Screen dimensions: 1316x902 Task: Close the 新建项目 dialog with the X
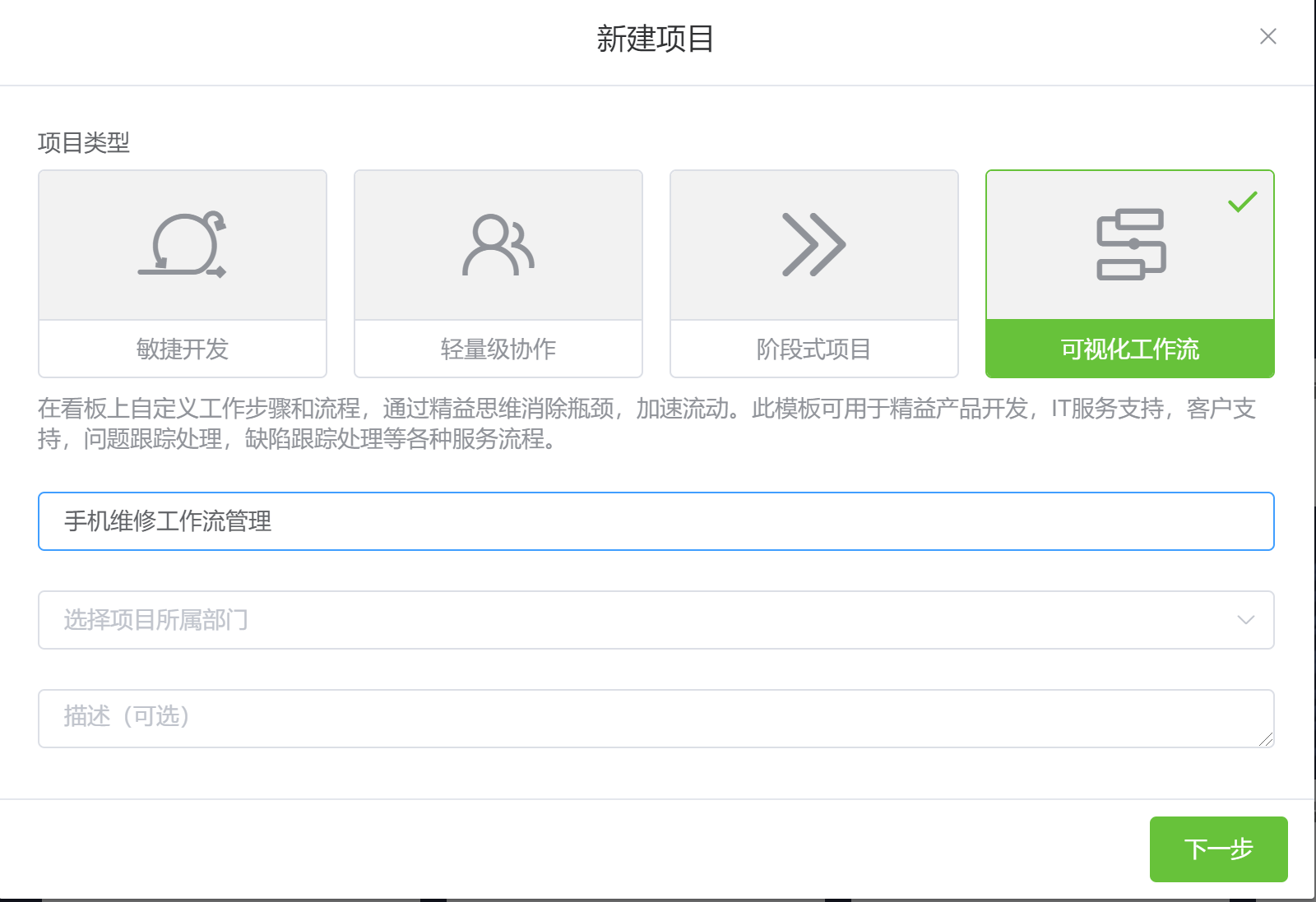(1267, 36)
